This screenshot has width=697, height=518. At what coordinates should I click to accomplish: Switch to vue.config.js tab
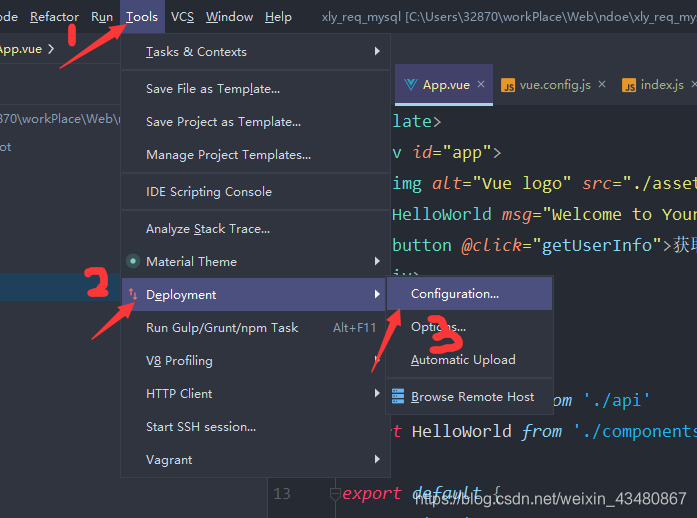[x=555, y=85]
